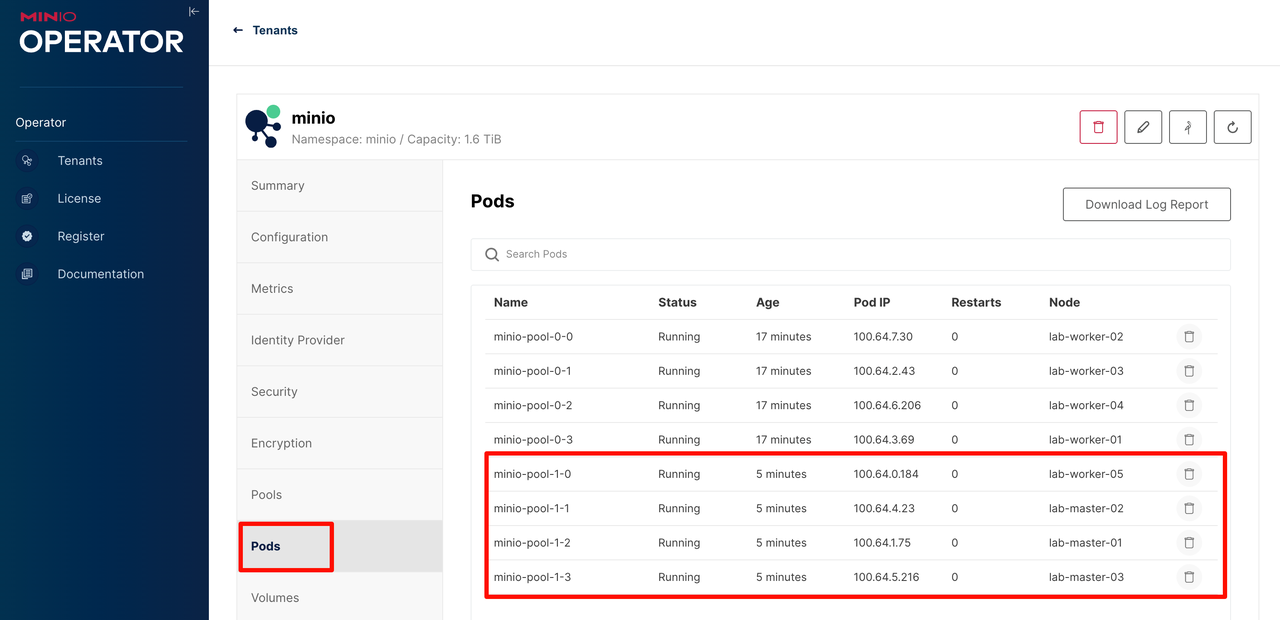Click the back arrow next to Tenants

click(x=238, y=30)
